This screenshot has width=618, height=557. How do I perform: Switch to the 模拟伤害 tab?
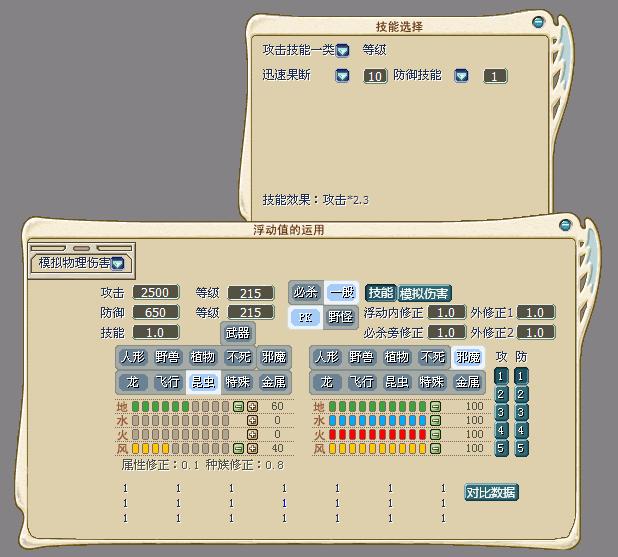click(x=425, y=293)
